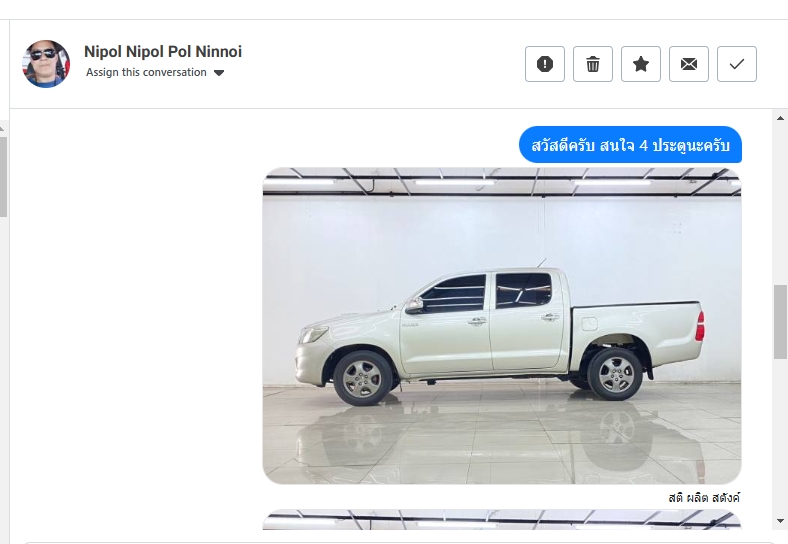This screenshot has width=788, height=544.
Task: Mark conversation done with checkmark icon
Action: click(737, 64)
